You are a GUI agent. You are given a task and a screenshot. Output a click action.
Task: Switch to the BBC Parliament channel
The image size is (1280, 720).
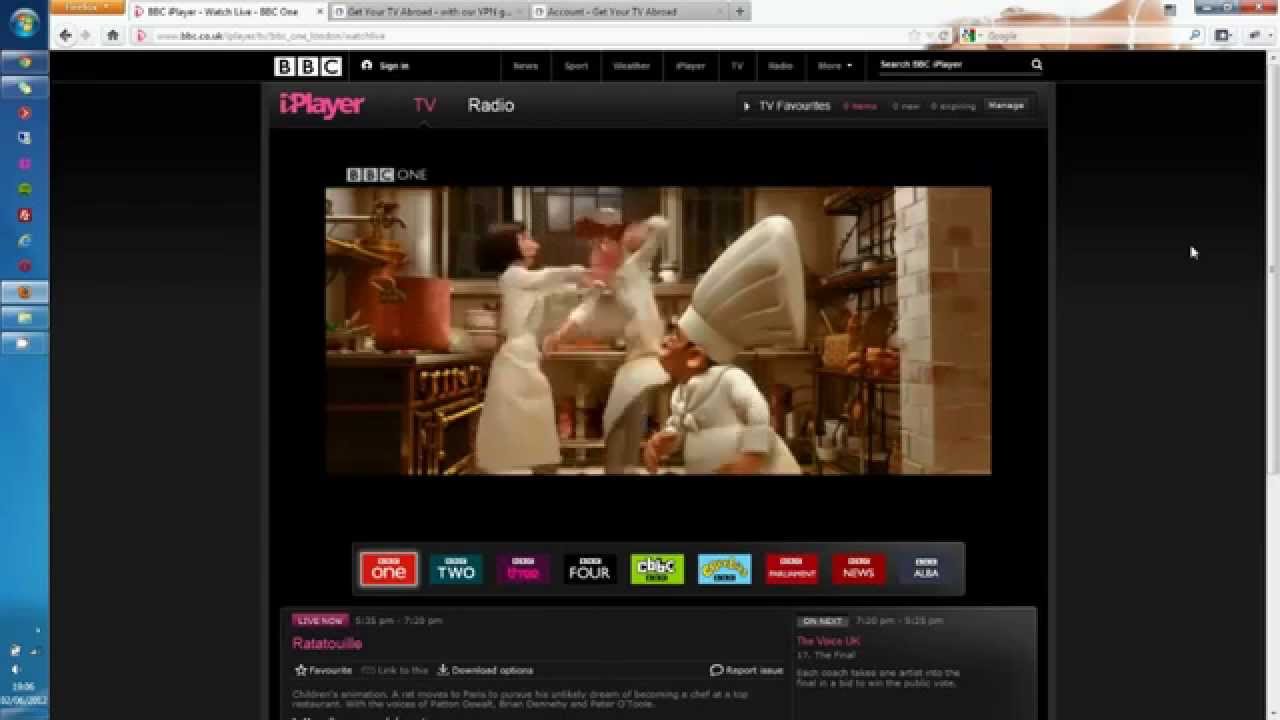tap(791, 569)
